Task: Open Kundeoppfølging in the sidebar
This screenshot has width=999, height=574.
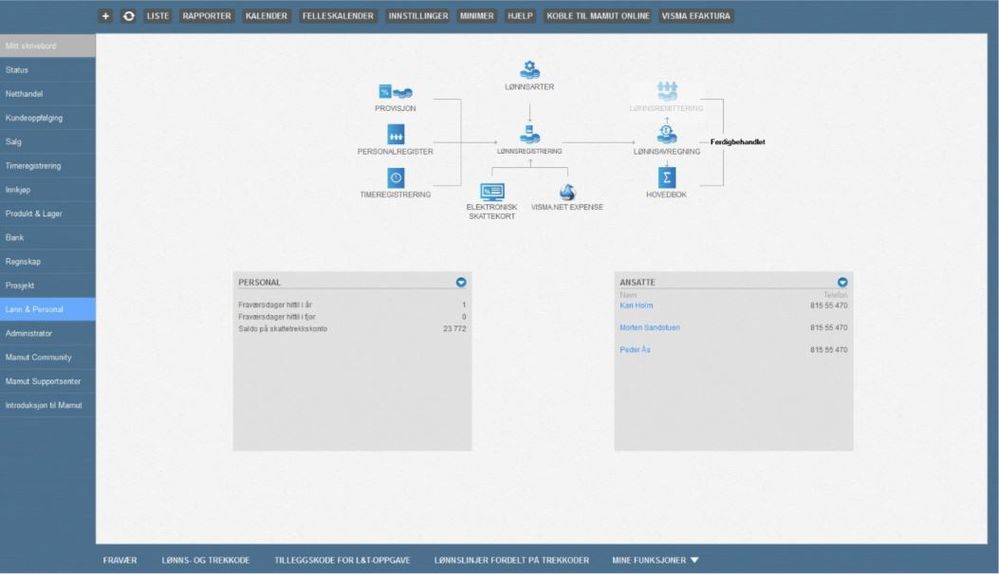Action: [x=48, y=118]
